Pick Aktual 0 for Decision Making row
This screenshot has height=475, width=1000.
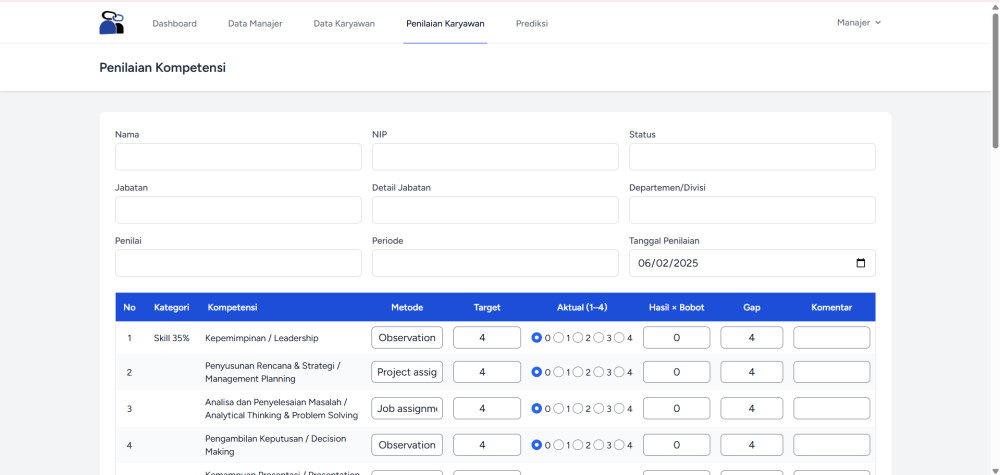tap(536, 445)
